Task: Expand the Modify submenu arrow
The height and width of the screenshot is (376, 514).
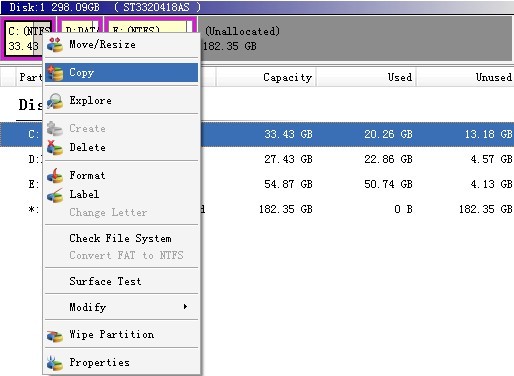Action: click(x=185, y=307)
